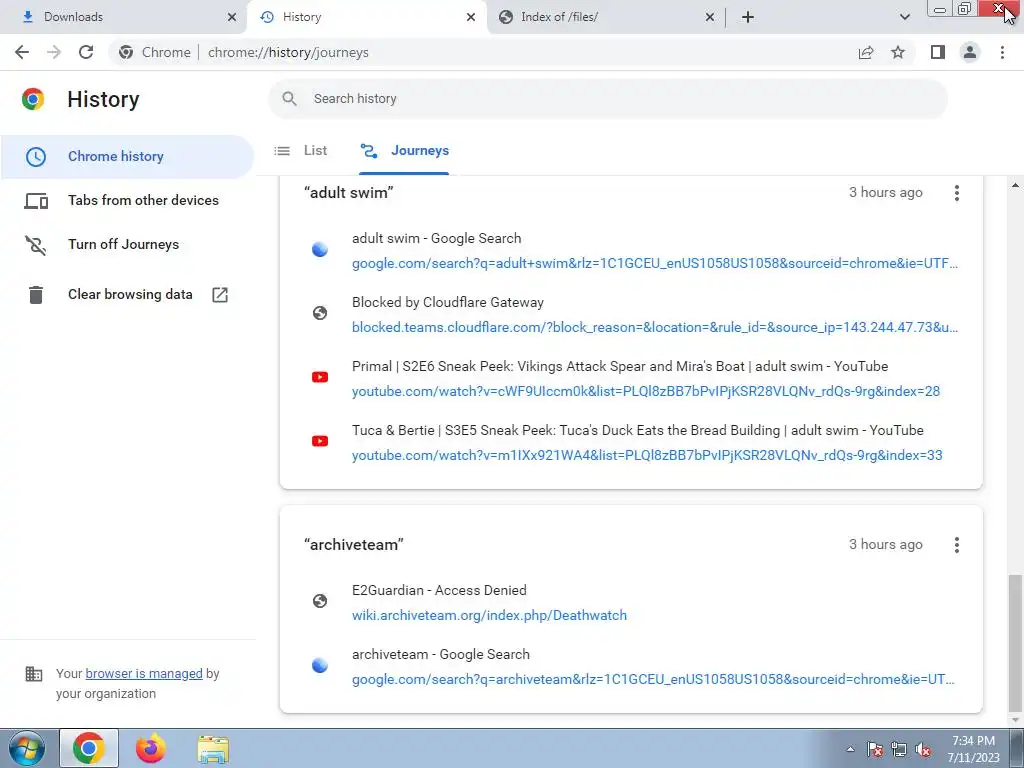This screenshot has width=1024, height=768.
Task: Open the profile avatar menu
Action: pyautogui.click(x=970, y=52)
